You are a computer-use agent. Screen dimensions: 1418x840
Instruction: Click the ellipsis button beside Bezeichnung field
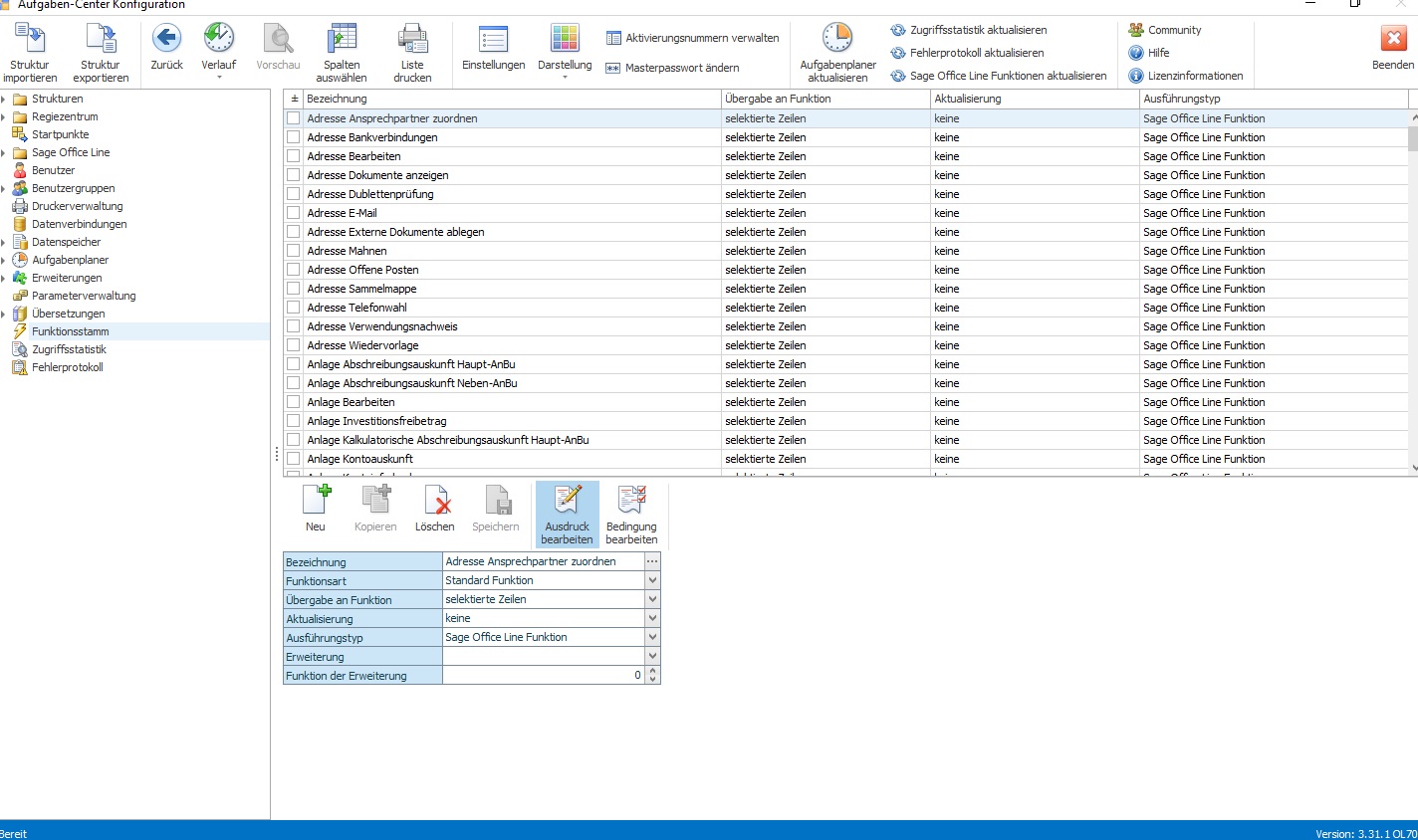click(652, 561)
